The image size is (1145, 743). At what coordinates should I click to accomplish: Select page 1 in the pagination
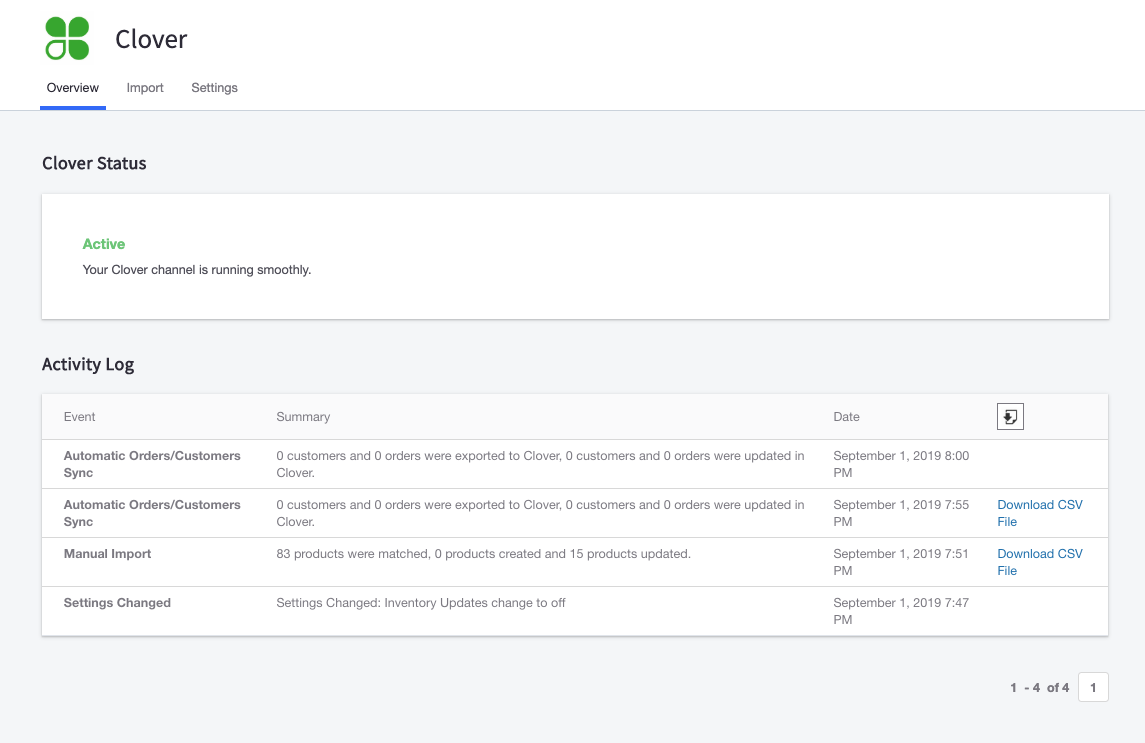pos(1093,688)
